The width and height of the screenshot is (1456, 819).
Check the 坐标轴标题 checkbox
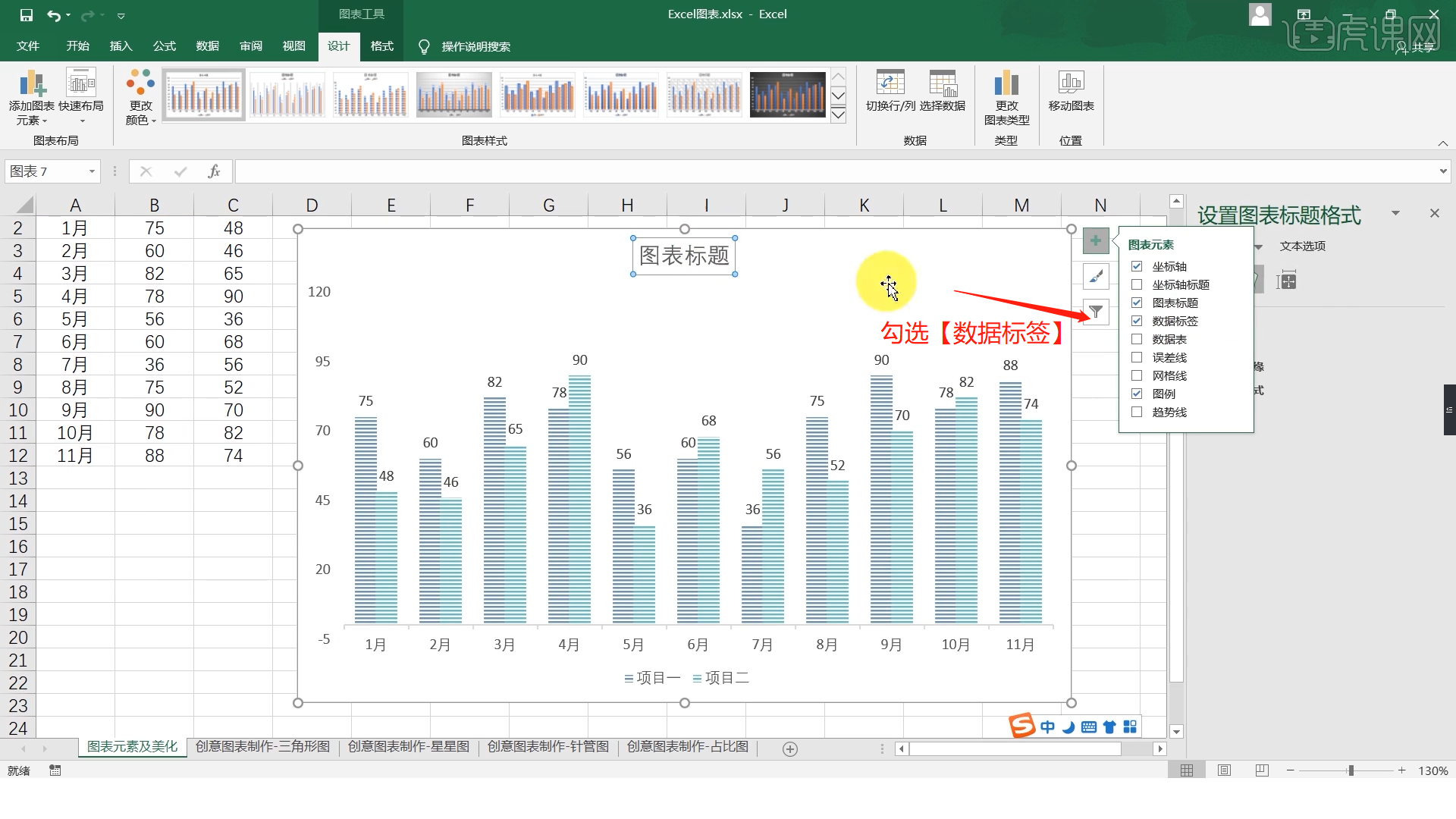pos(1137,284)
